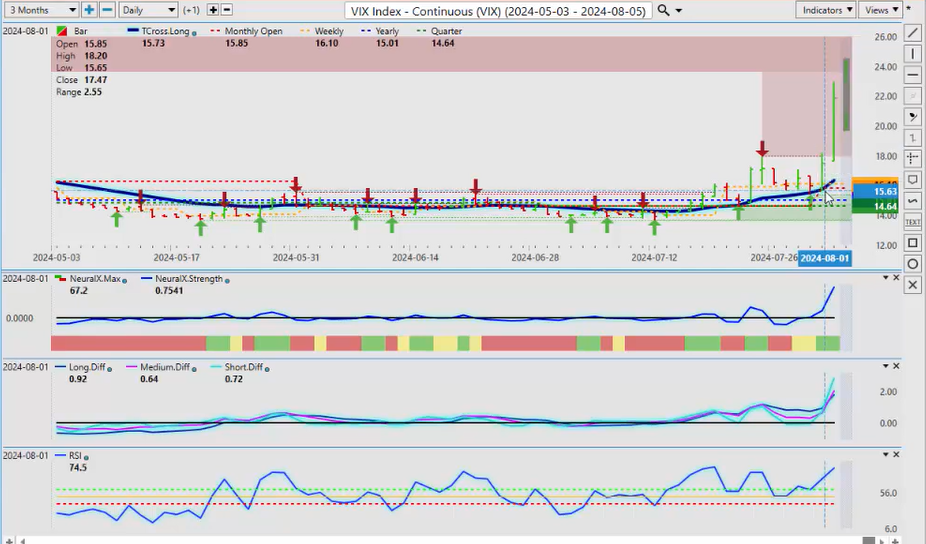Click the blue plus zoom-in button

coord(89,10)
